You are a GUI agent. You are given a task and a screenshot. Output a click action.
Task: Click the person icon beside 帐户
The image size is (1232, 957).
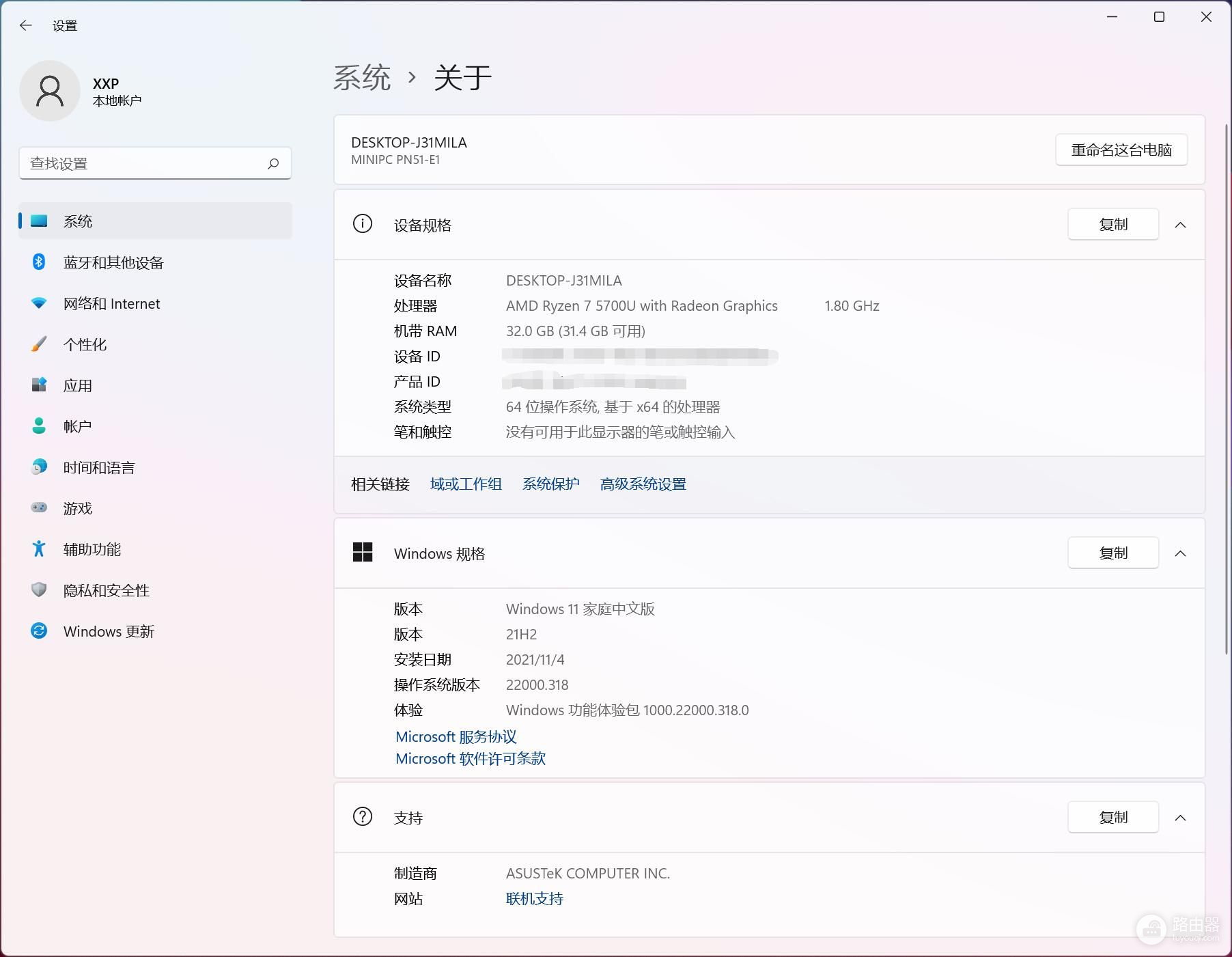(39, 426)
